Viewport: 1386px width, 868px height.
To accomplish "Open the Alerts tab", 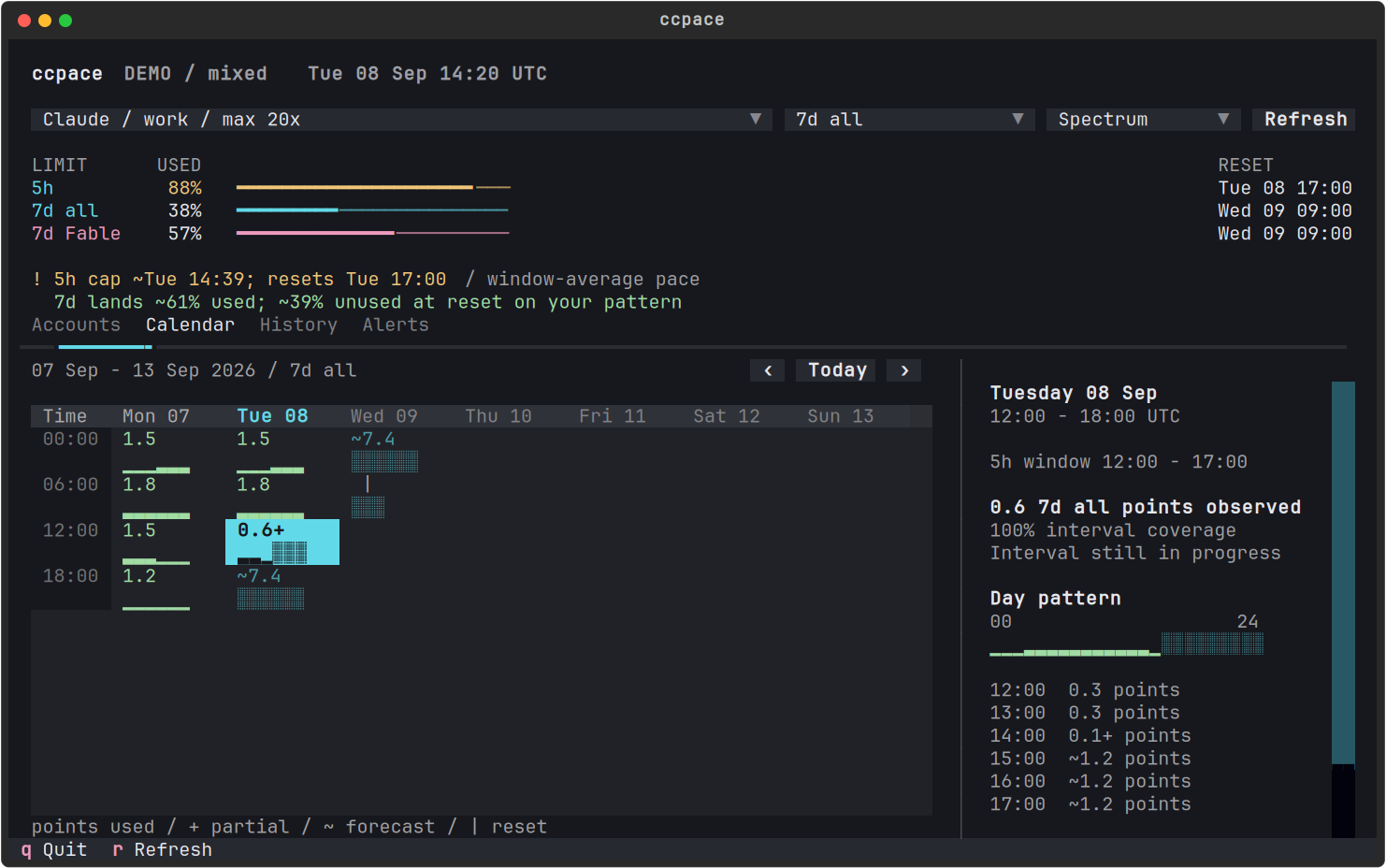I will [396, 325].
